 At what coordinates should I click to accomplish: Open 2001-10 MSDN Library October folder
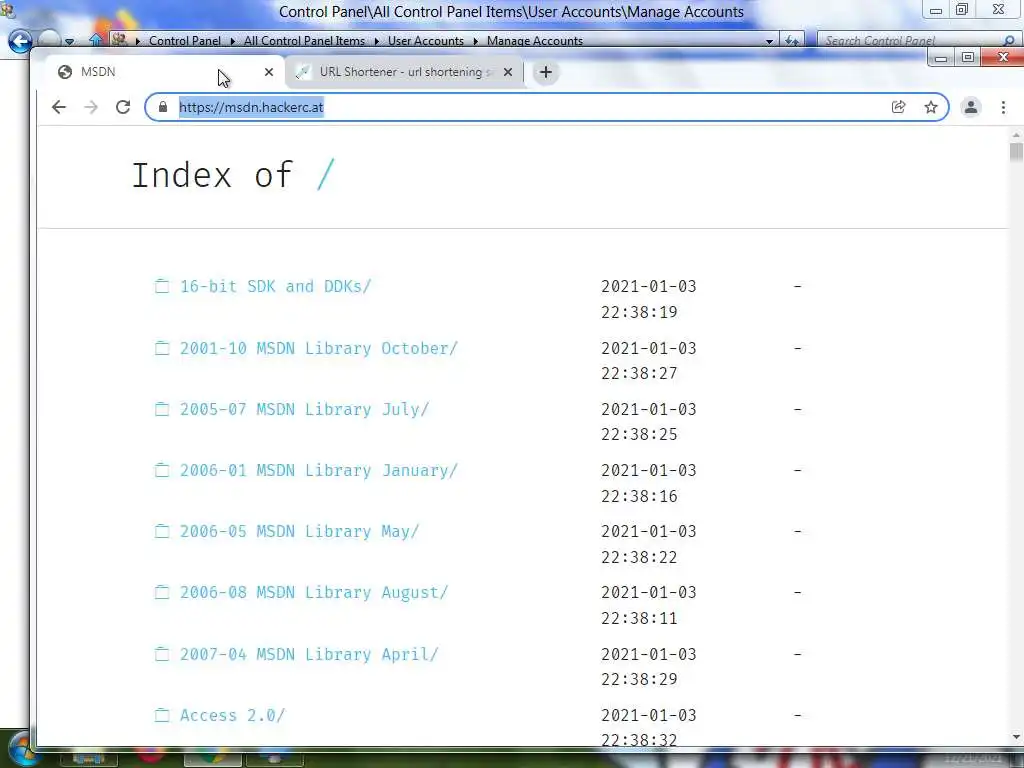coord(319,348)
